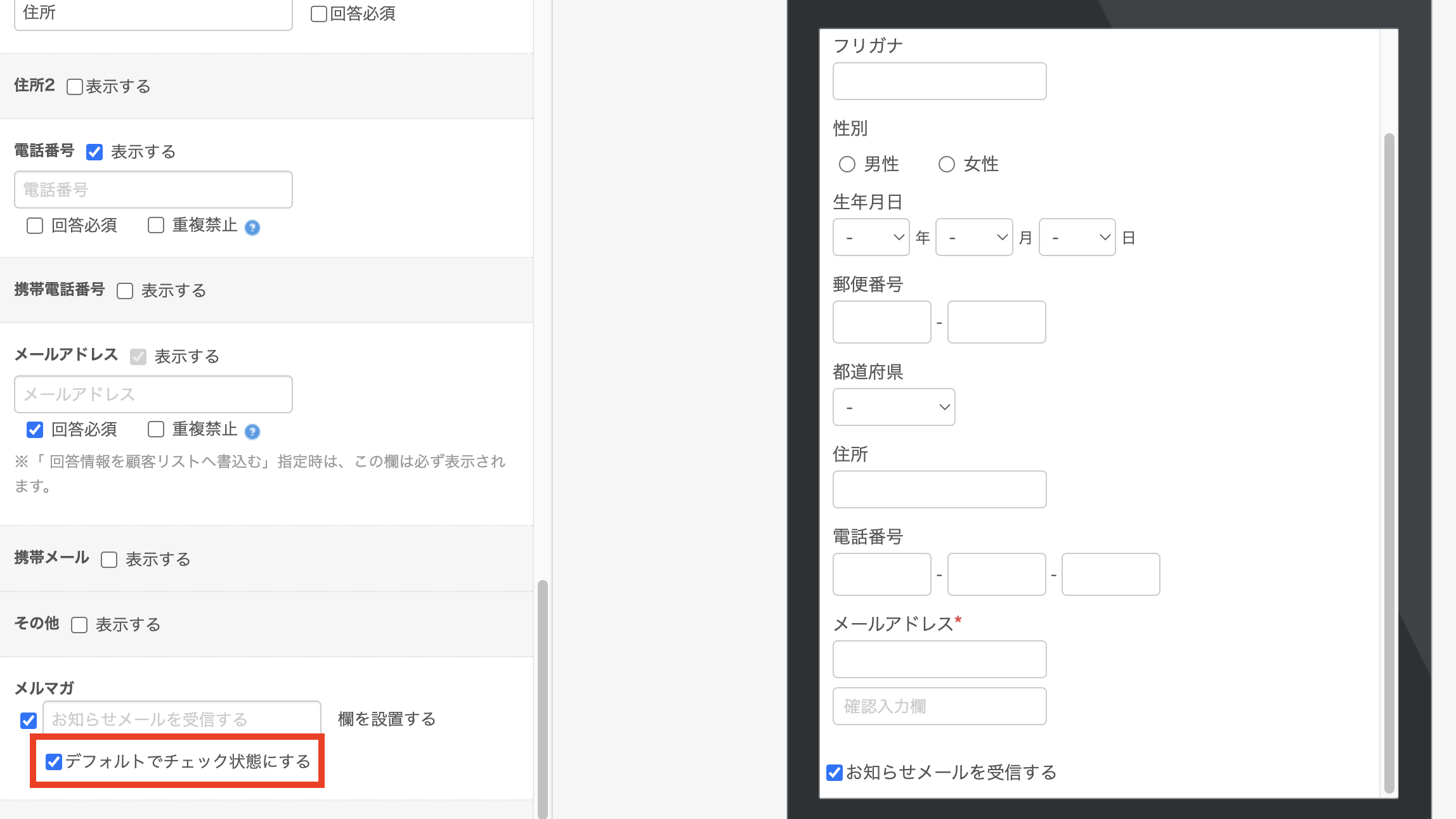Viewport: 1456px width, 819px height.
Task: Select 女性 radio button in preview
Action: pos(947,165)
